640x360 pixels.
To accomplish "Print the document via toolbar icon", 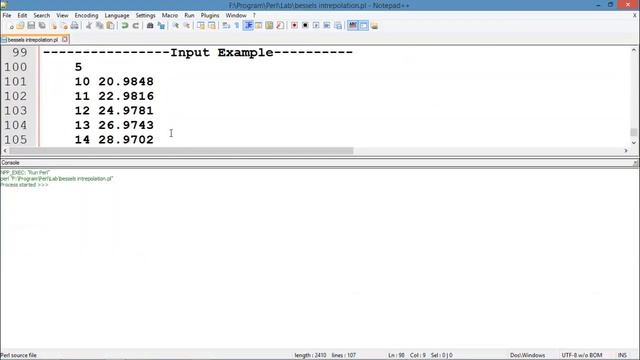I will pyautogui.click(x=74, y=26).
